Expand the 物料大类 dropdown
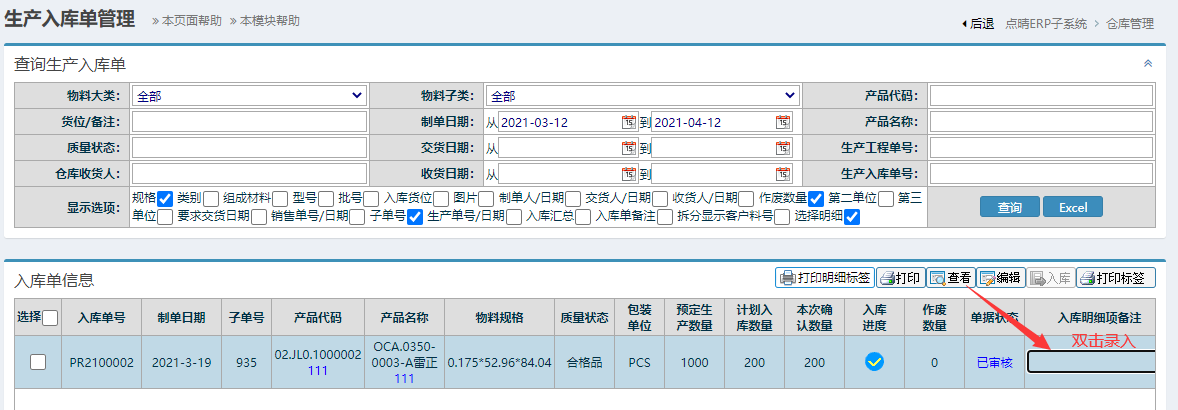 249,96
